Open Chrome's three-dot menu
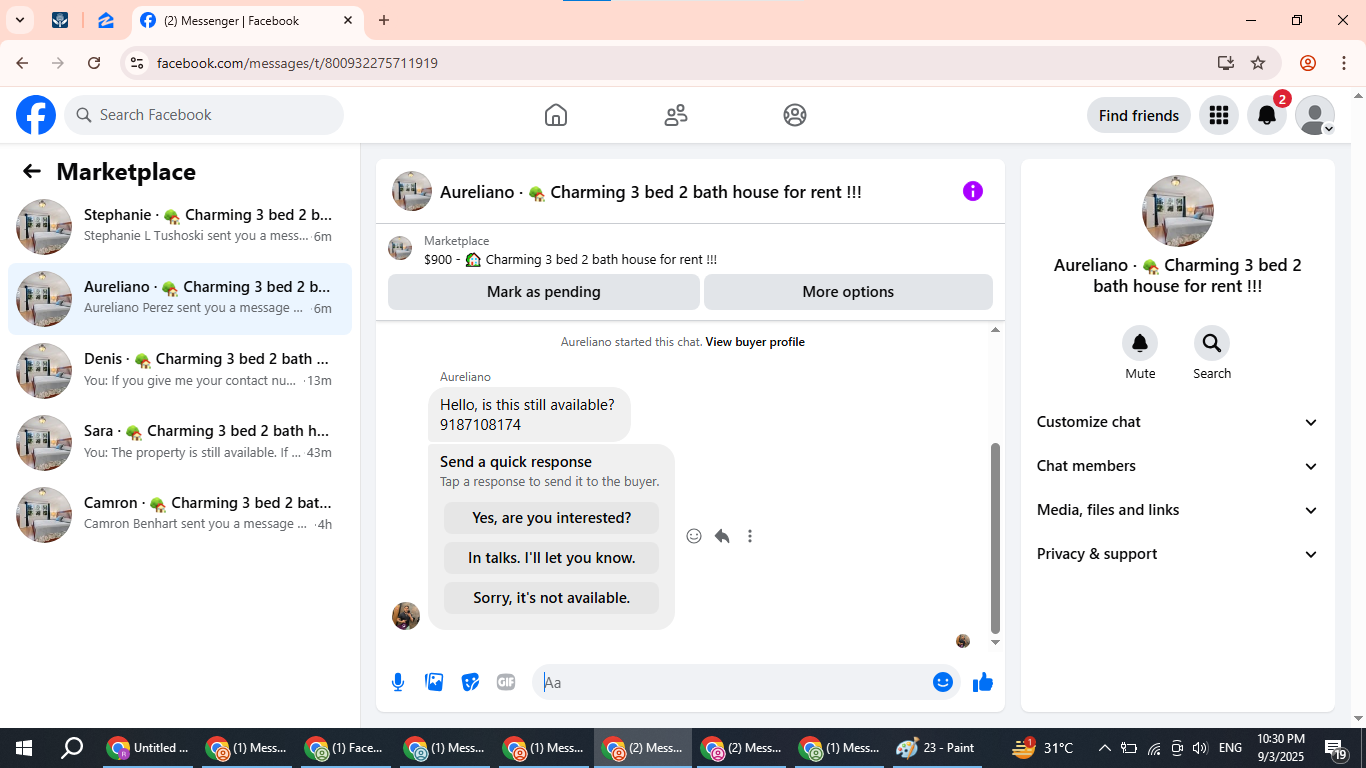Image resolution: width=1366 pixels, height=768 pixels. pos(1343,63)
